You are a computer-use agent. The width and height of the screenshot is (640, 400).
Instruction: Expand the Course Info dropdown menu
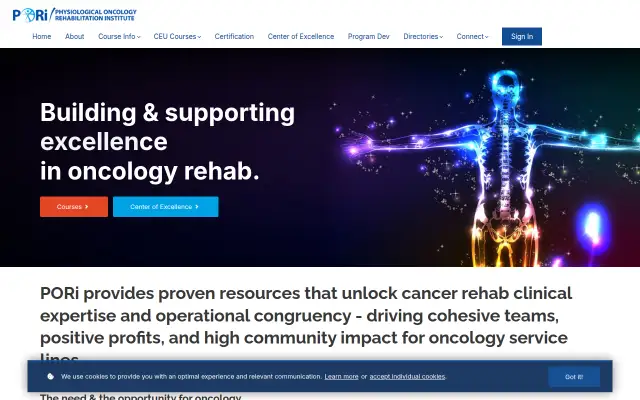[119, 36]
